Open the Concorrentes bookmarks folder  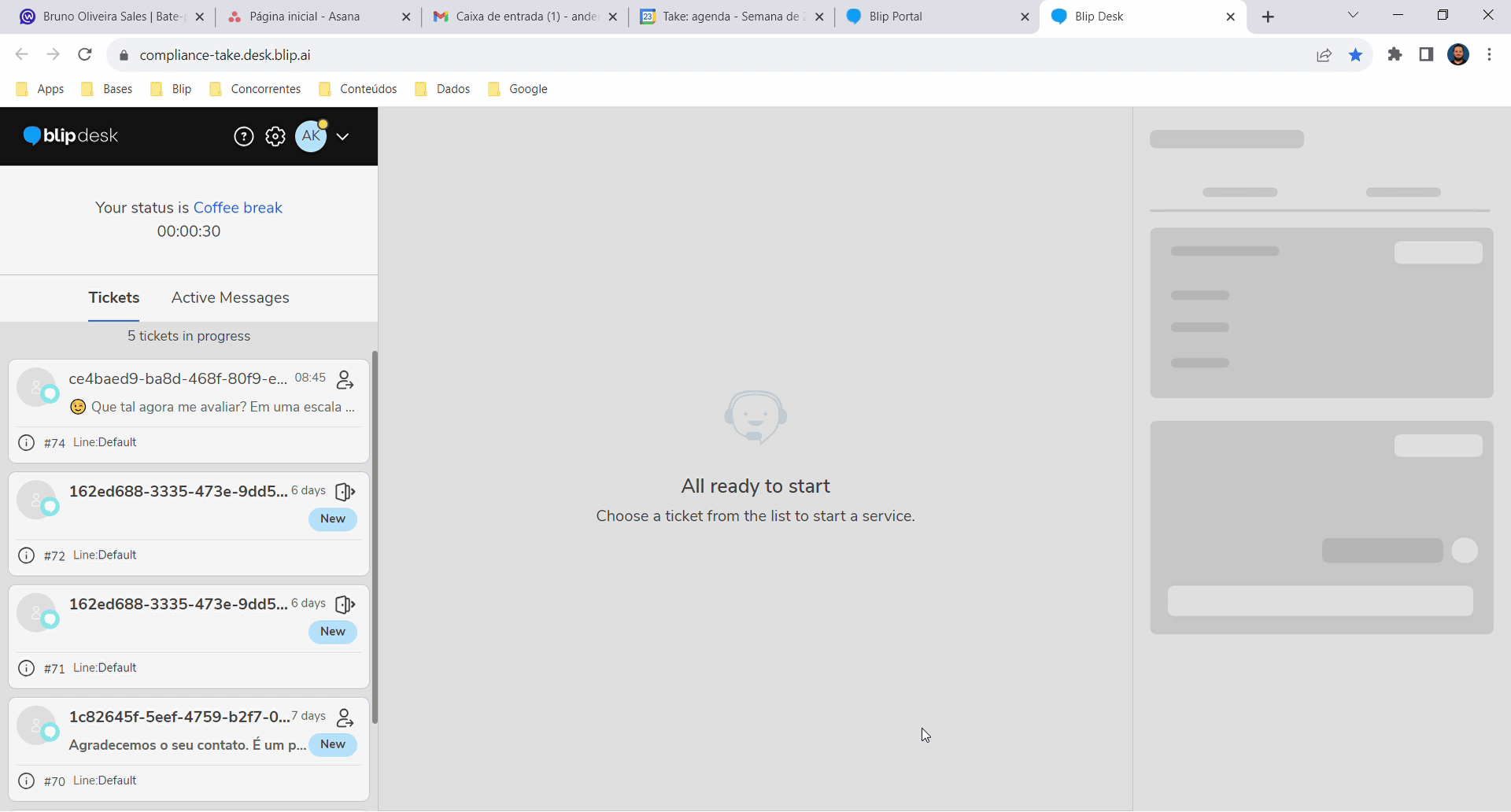256,89
